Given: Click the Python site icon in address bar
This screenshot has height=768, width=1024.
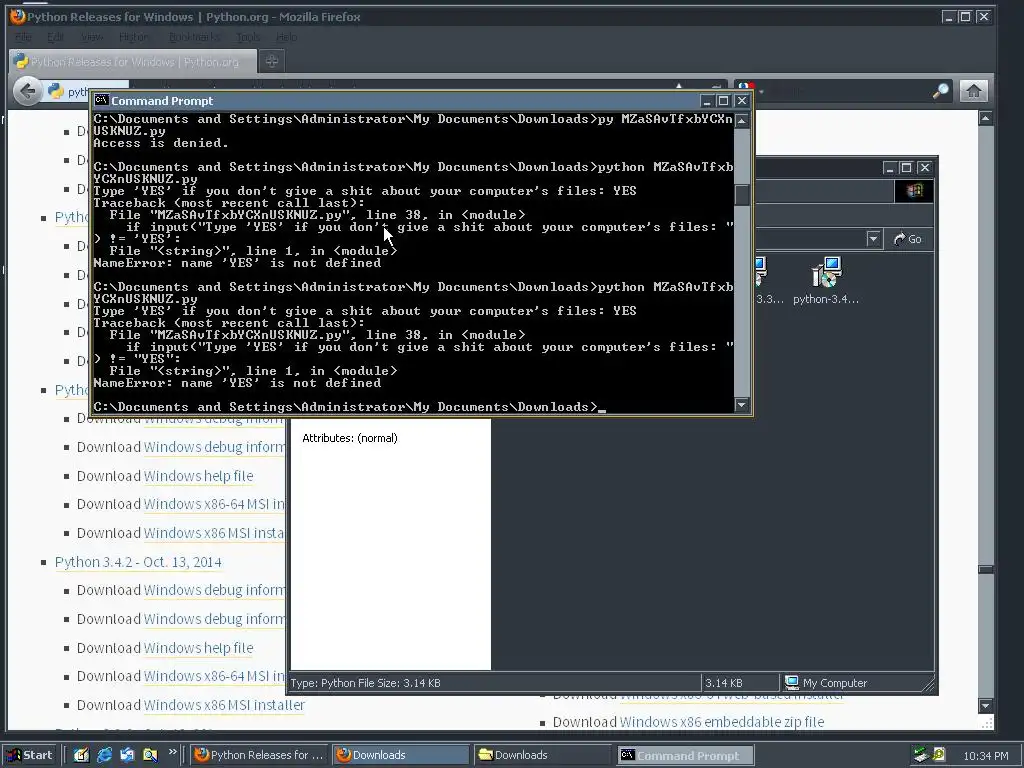Looking at the screenshot, I should click(x=56, y=91).
